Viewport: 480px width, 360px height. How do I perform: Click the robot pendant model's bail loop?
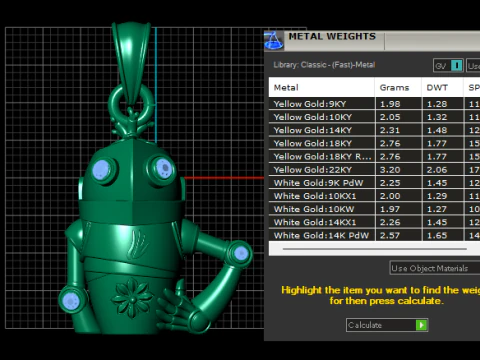[132, 63]
